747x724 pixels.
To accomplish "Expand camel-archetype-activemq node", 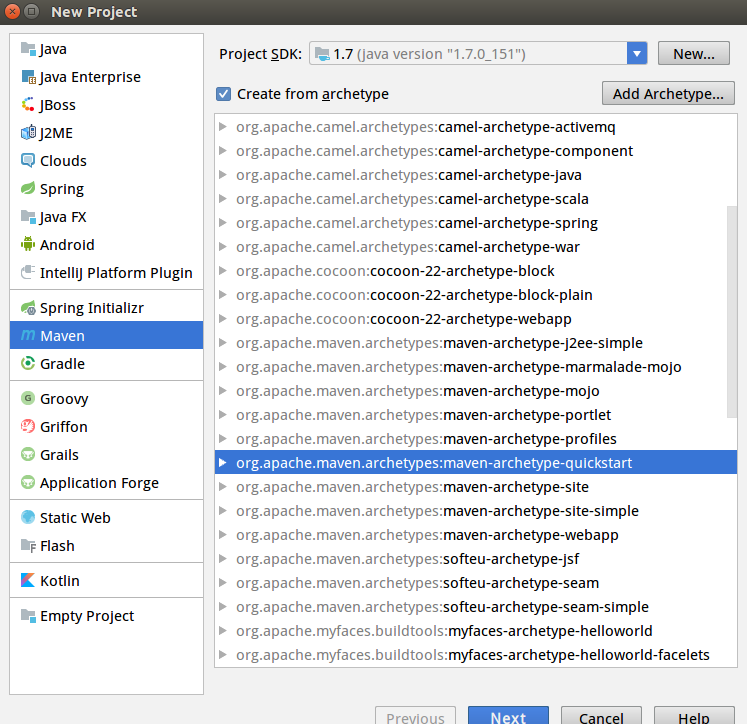I will pyautogui.click(x=222, y=127).
